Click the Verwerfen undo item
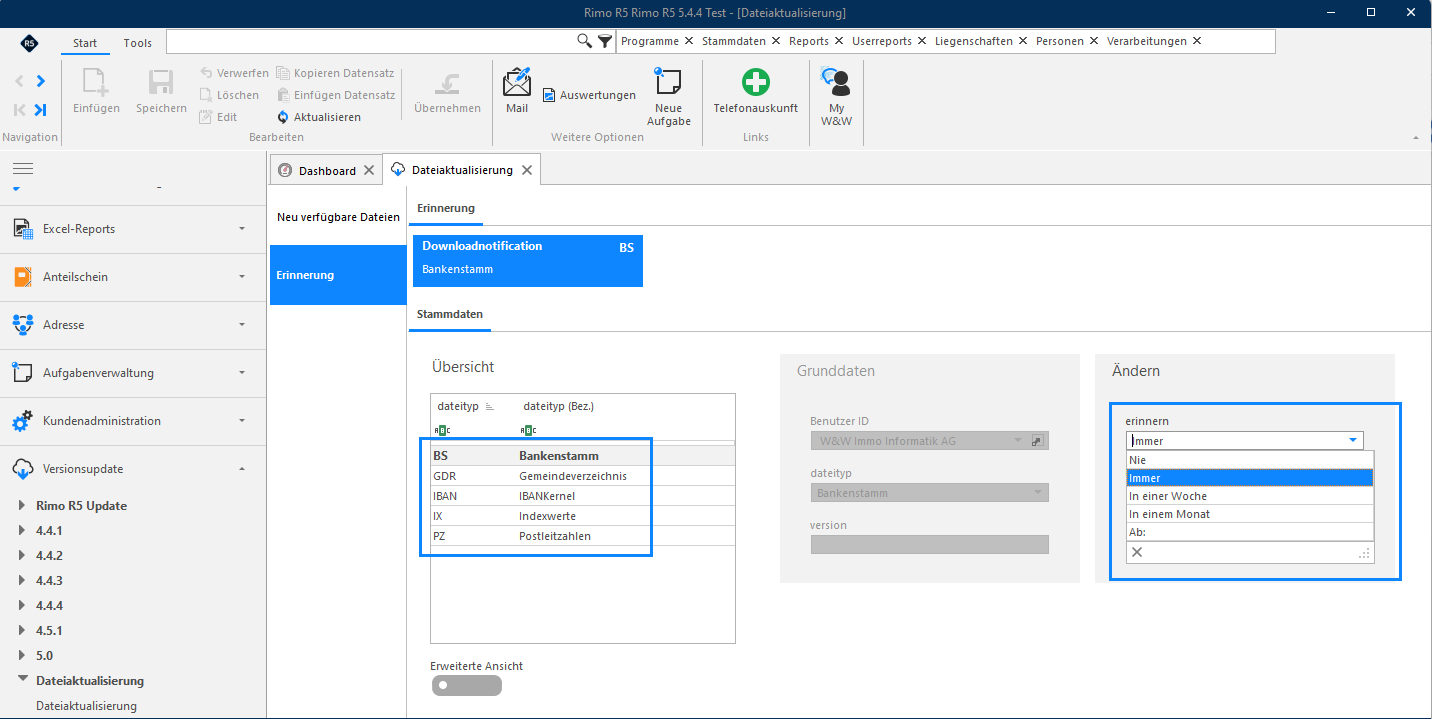Image resolution: width=1432 pixels, height=719 pixels. click(x=234, y=73)
